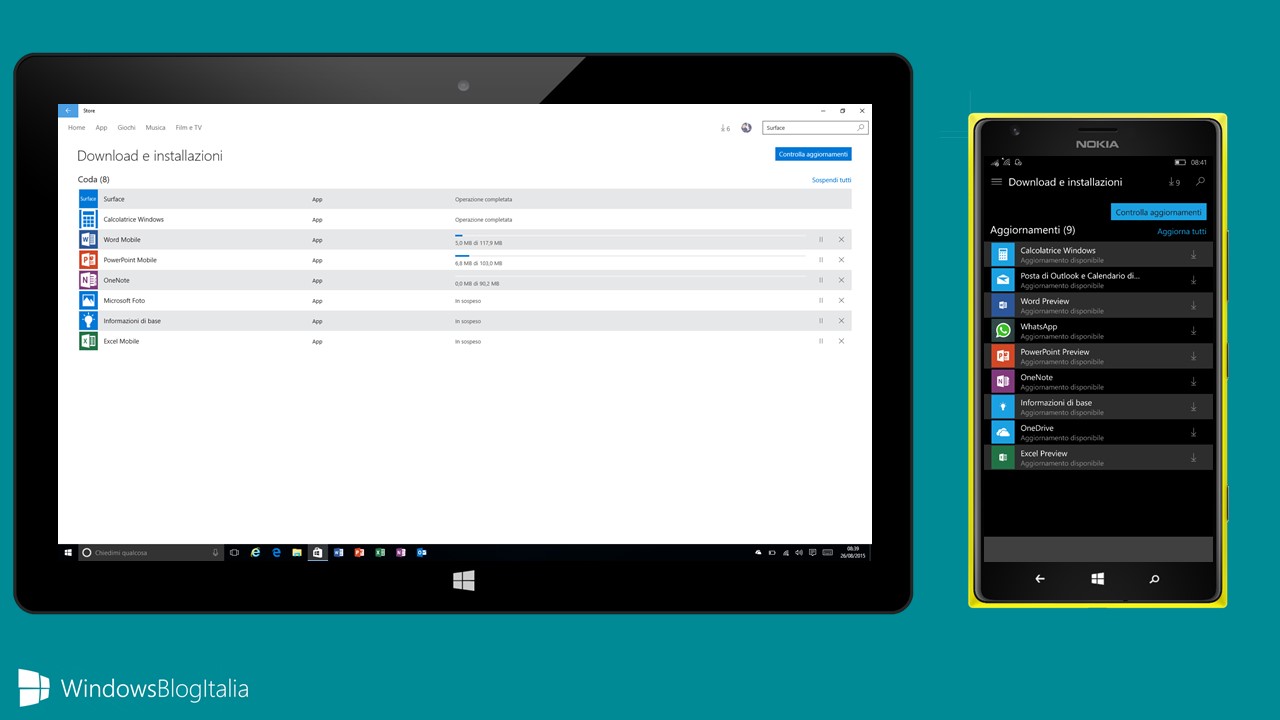The width and height of the screenshot is (1280, 720).
Task: Open the OneDrive app icon on phone
Action: (1002, 432)
